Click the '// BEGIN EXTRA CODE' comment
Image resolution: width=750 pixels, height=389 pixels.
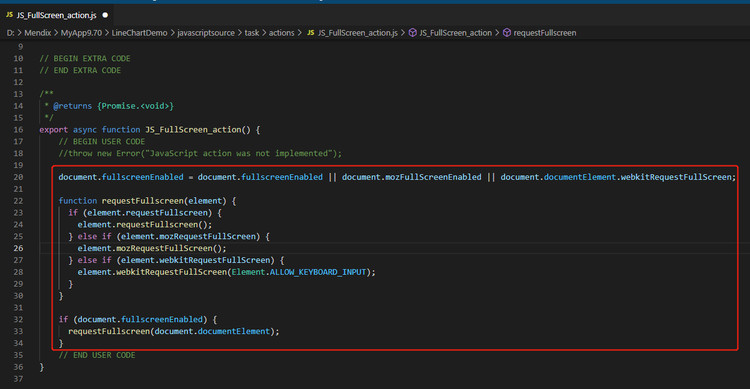tap(85, 58)
